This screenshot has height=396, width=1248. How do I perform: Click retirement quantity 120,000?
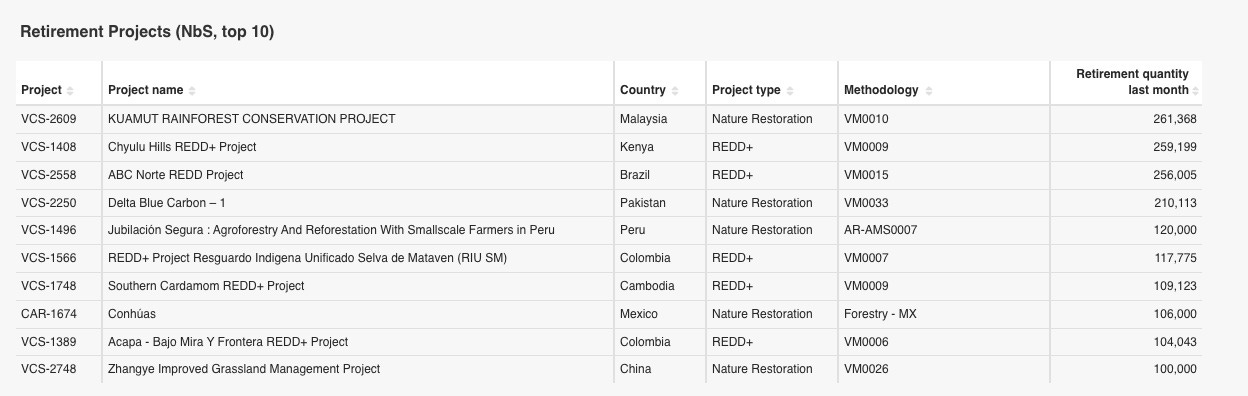[x=1174, y=230]
